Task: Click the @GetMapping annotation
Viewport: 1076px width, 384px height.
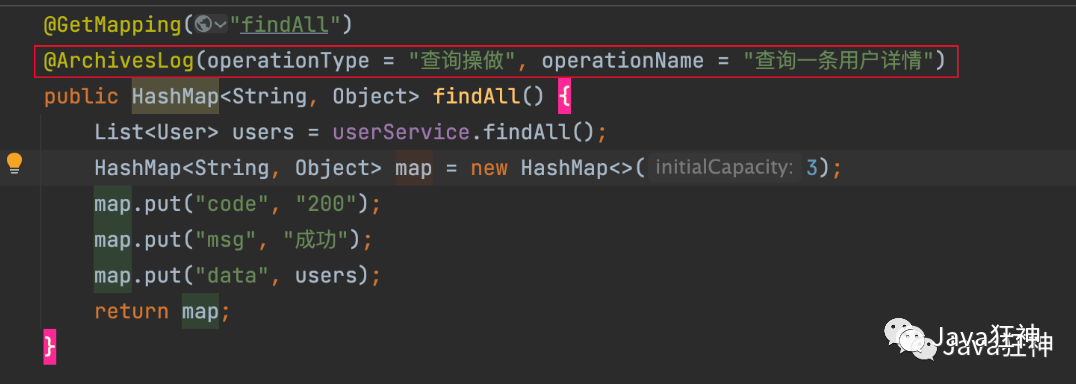Action: [x=113, y=25]
